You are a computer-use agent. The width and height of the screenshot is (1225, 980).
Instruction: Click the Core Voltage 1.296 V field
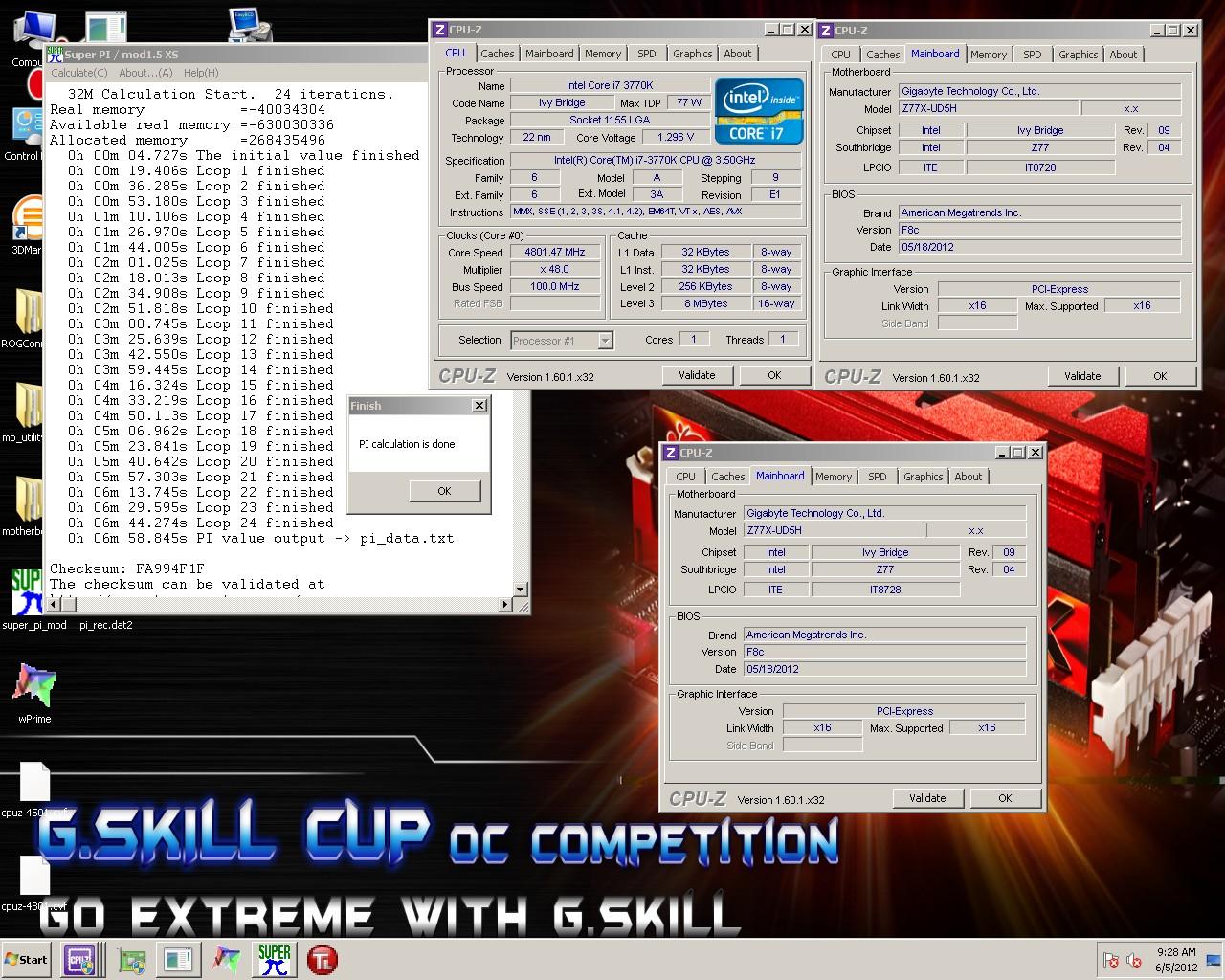point(676,137)
